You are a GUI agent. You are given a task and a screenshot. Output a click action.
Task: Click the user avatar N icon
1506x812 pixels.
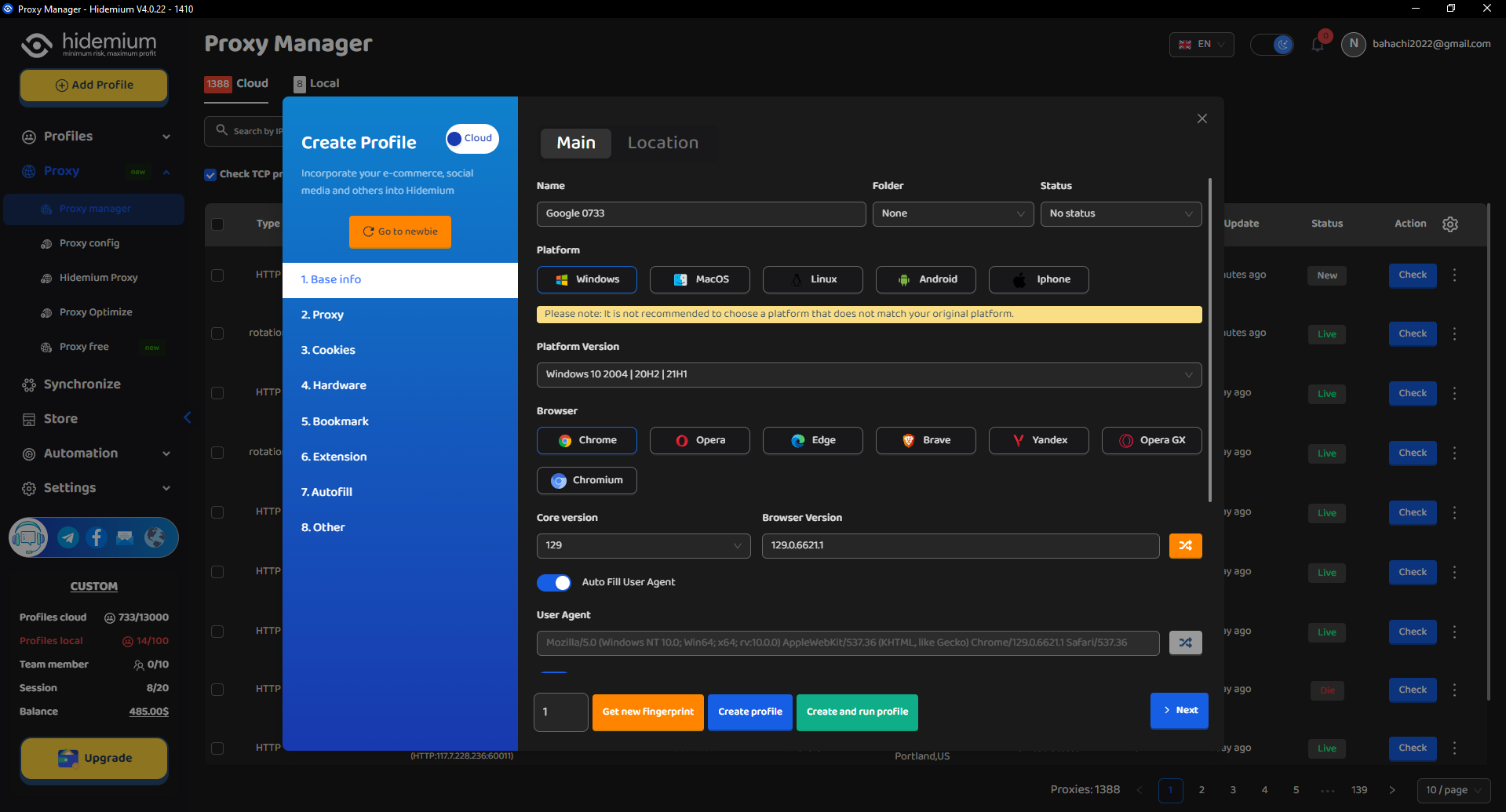tap(1354, 45)
